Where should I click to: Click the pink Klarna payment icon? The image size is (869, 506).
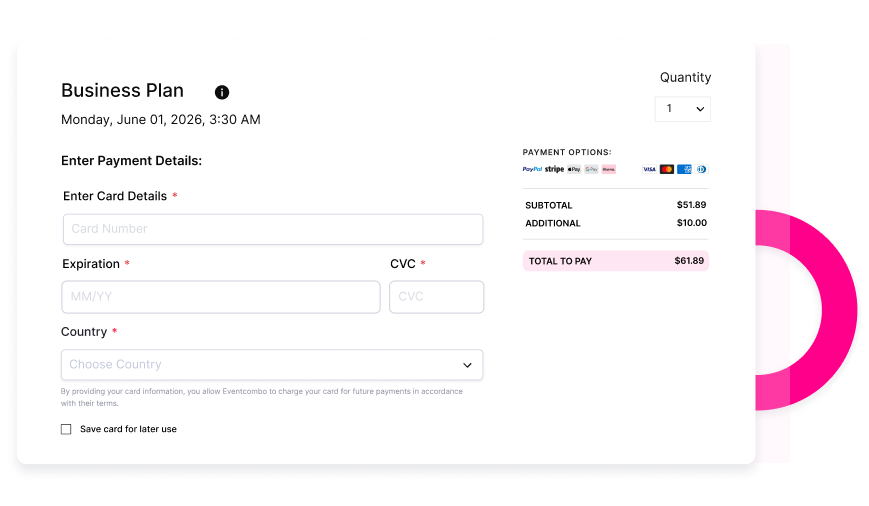[x=609, y=170]
